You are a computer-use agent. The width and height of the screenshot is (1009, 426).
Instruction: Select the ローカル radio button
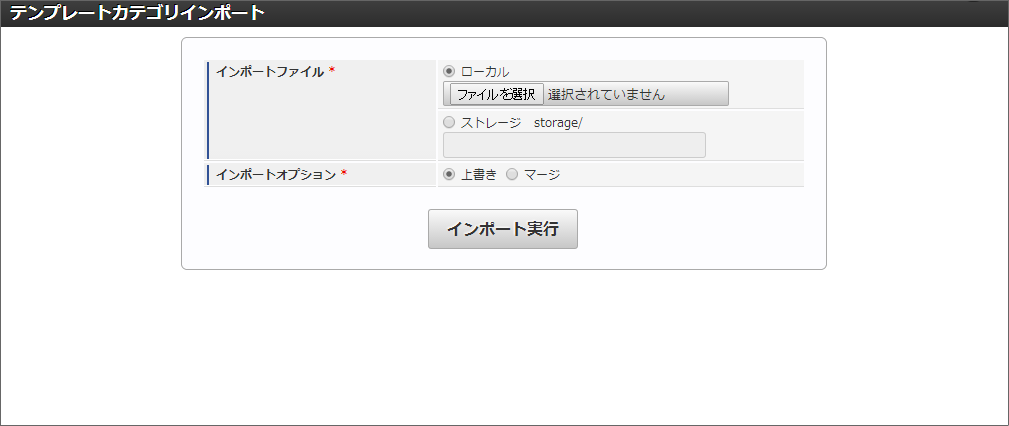(449, 71)
